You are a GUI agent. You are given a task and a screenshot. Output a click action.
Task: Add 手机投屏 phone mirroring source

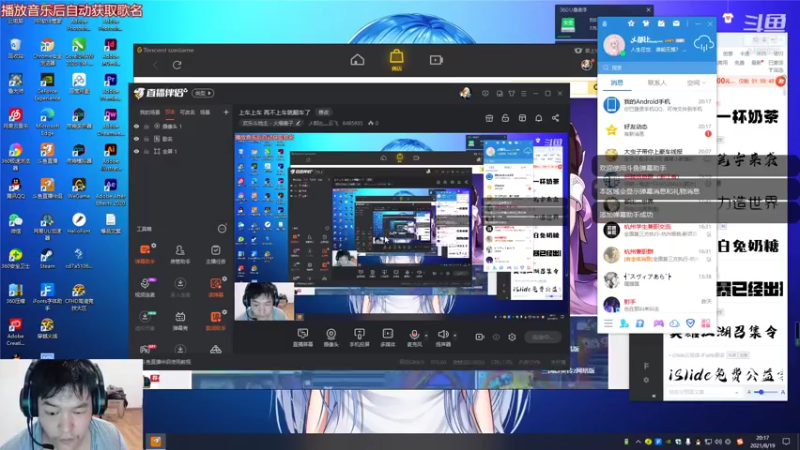tap(359, 338)
